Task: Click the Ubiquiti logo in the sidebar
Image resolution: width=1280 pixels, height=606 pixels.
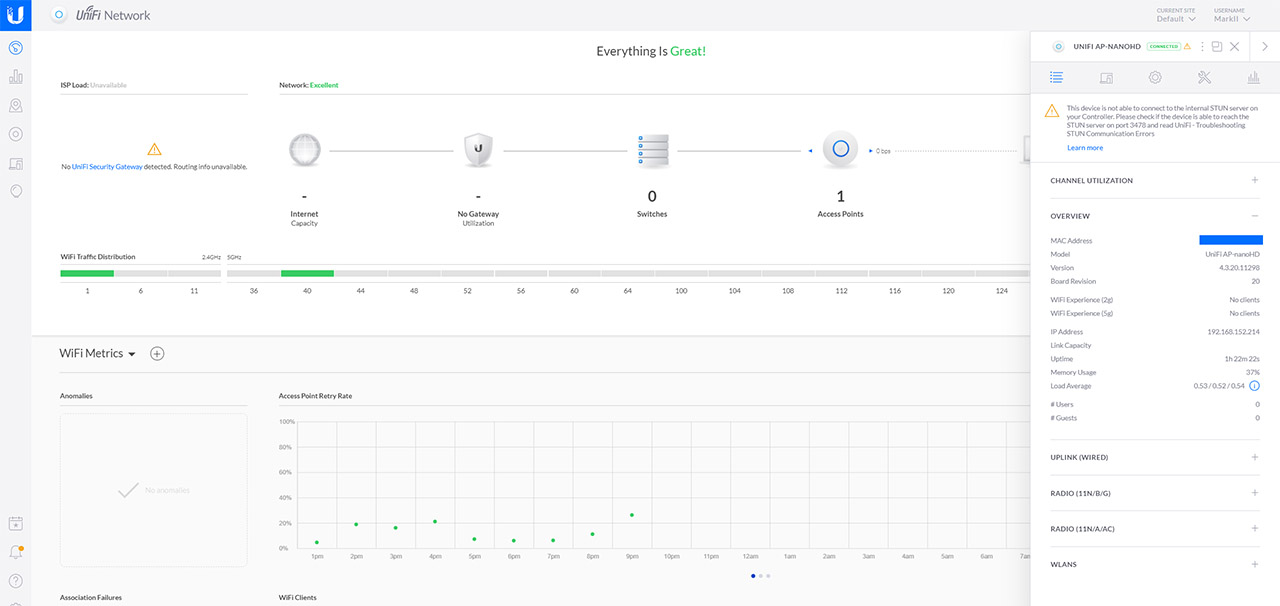Action: pyautogui.click(x=15, y=15)
